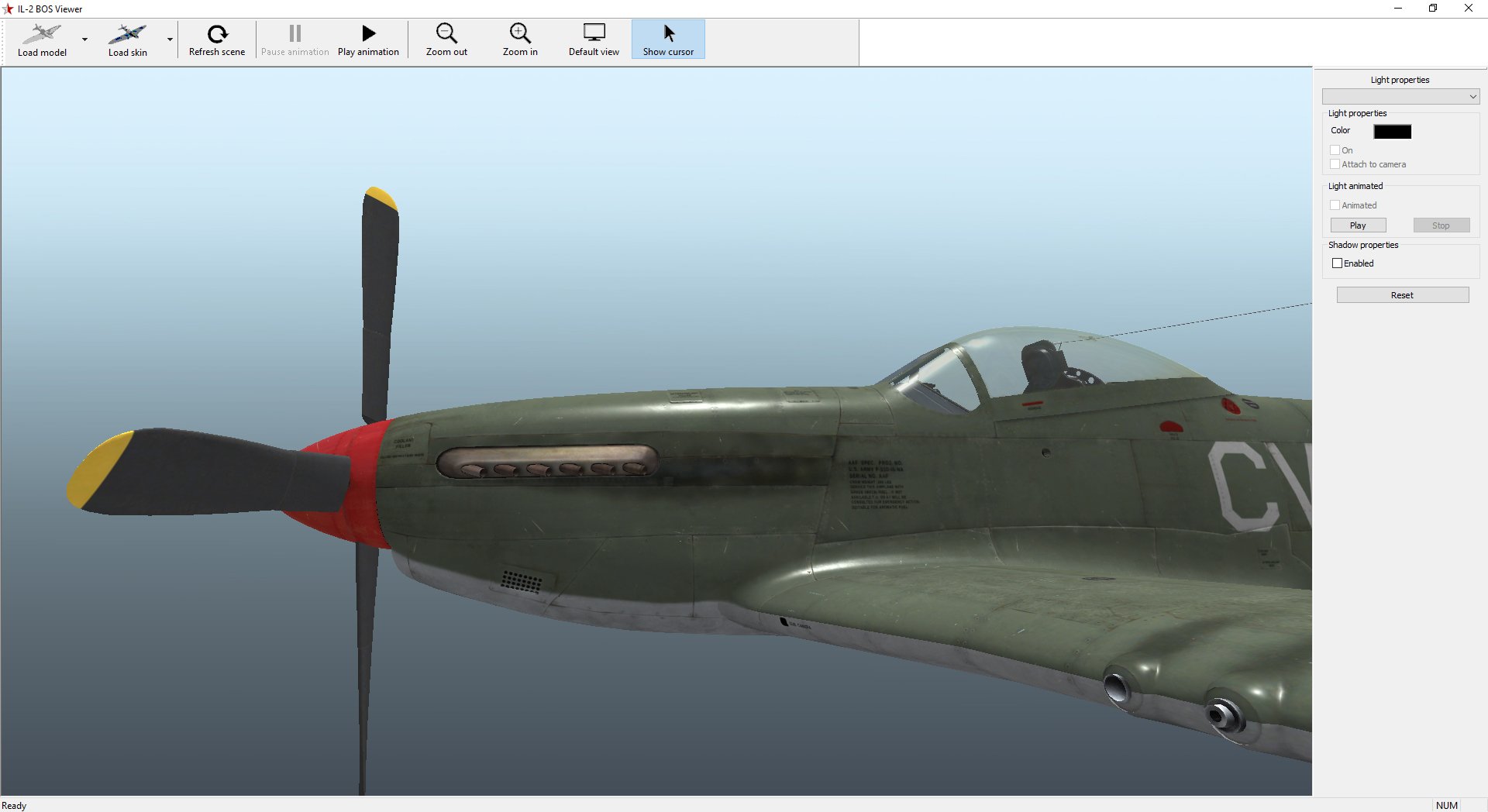Click the Reset button
The image size is (1488, 812).
tap(1402, 295)
